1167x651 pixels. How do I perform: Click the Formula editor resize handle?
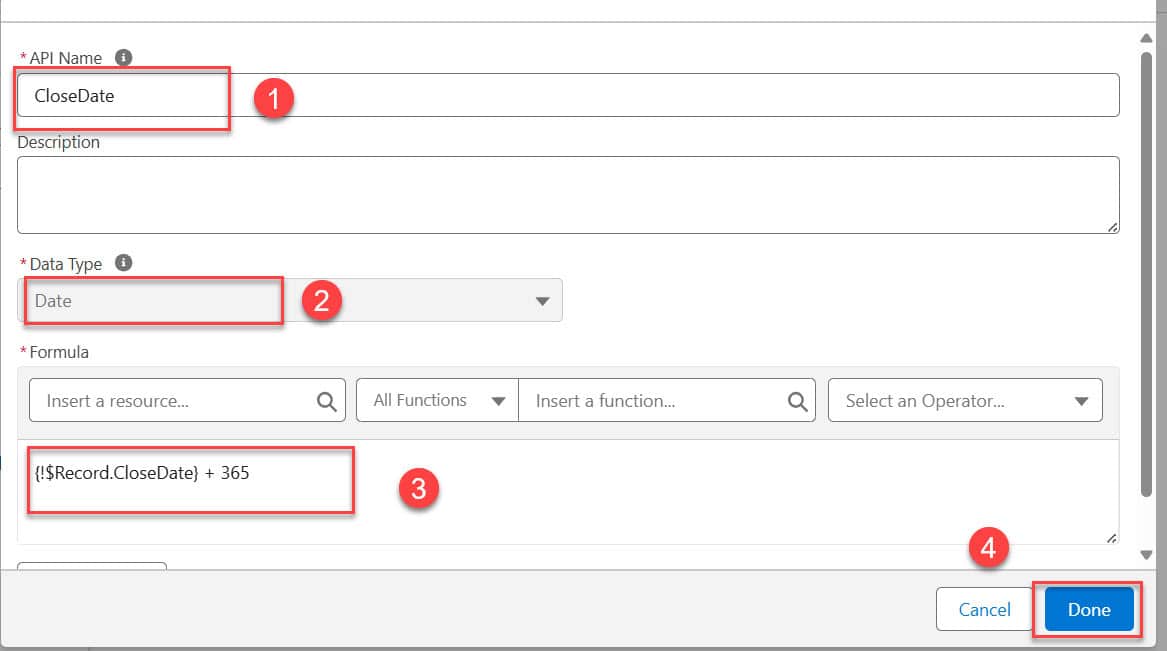[x=1111, y=538]
